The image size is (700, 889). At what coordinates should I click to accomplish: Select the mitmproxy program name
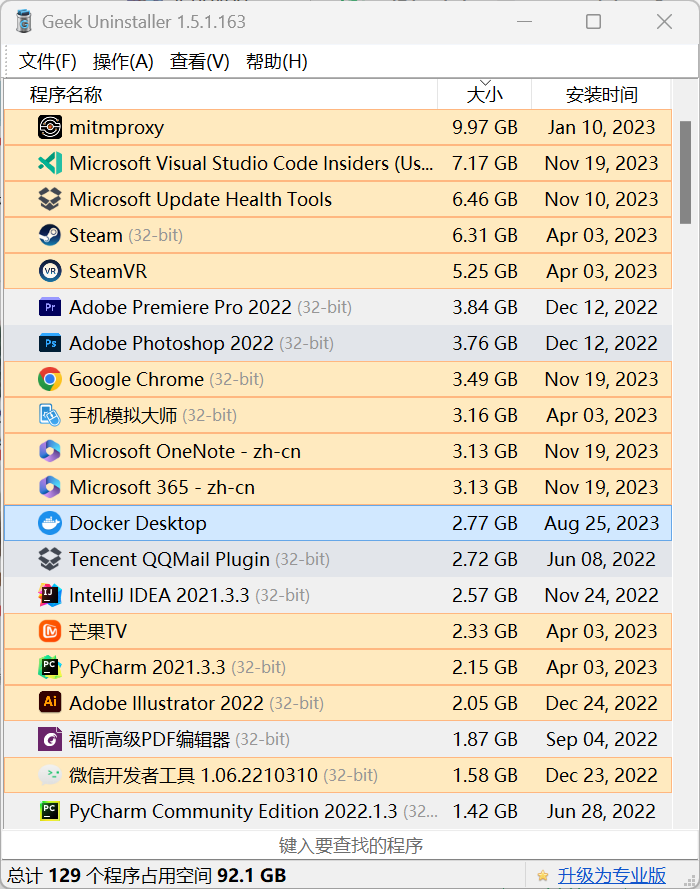tap(116, 128)
